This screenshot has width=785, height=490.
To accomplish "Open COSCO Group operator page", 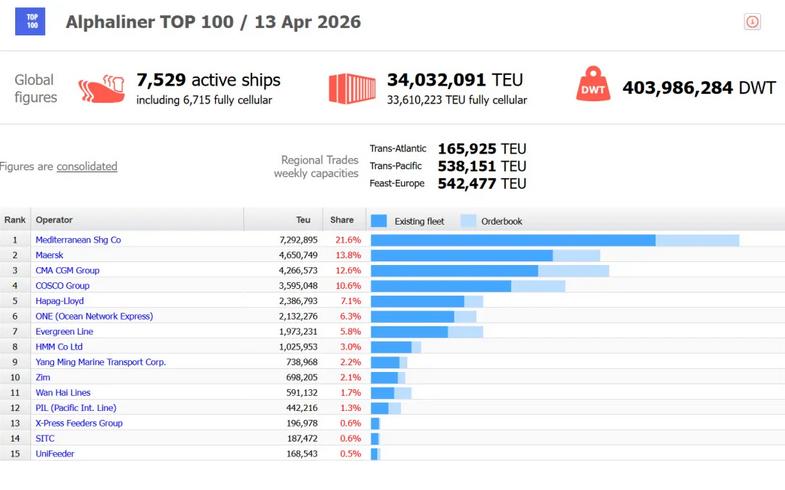I will [62, 286].
